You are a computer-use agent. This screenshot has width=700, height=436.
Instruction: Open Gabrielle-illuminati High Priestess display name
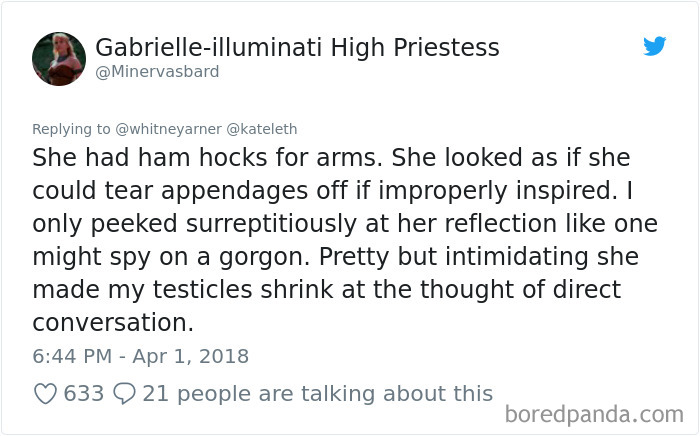click(297, 47)
